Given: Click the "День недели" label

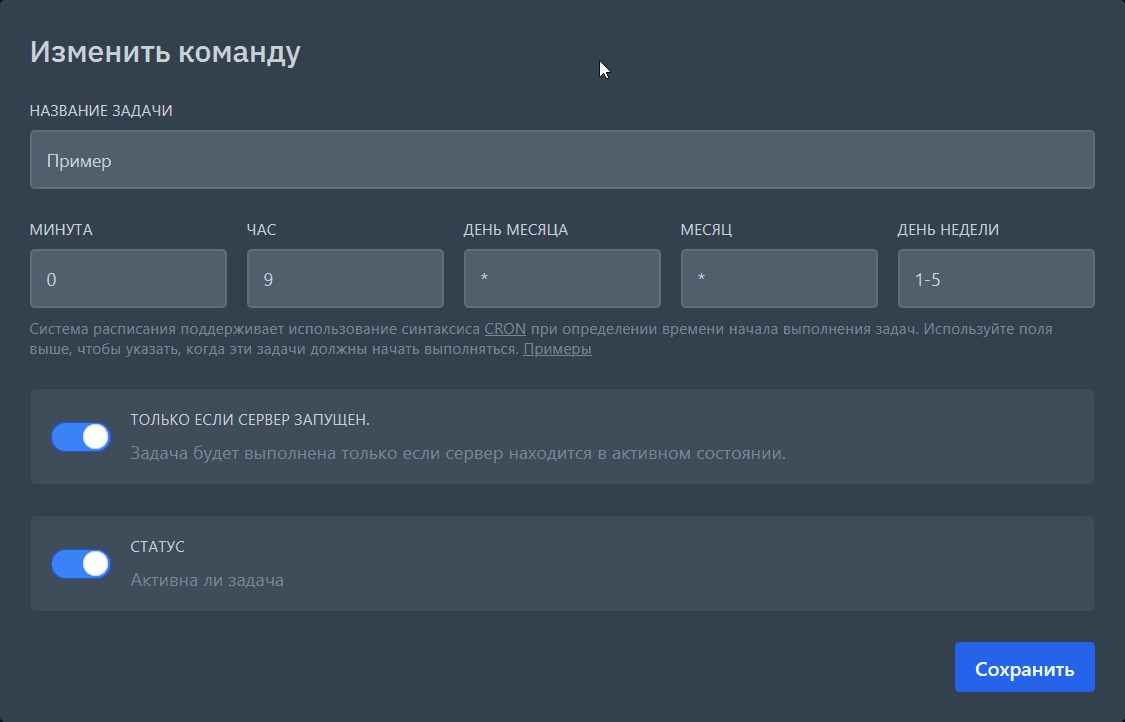Looking at the screenshot, I should tap(947, 230).
